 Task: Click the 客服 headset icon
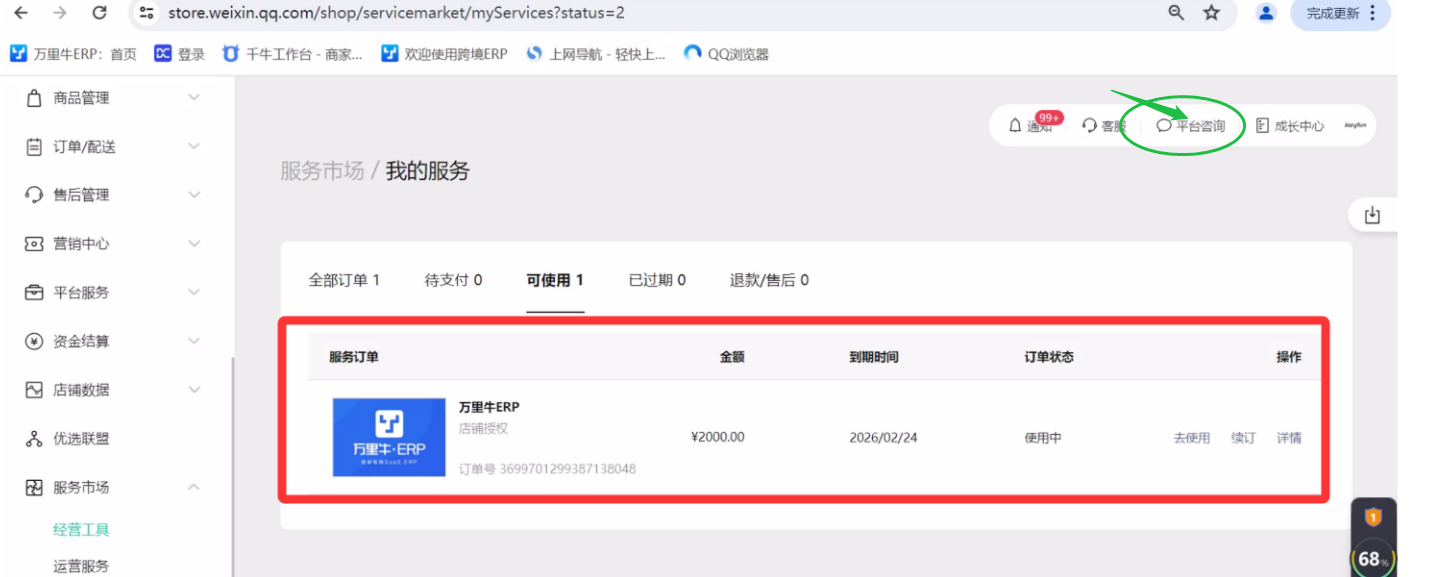1090,126
